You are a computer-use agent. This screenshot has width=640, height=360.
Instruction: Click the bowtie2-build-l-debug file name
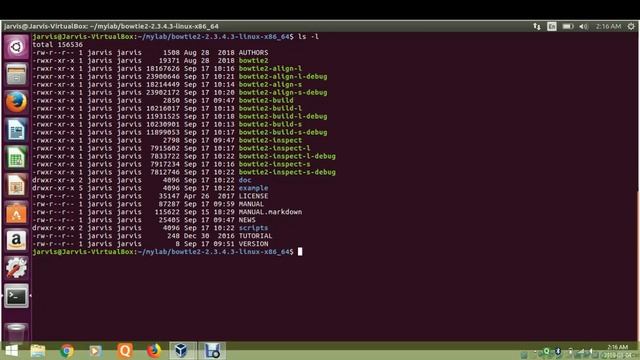point(283,116)
